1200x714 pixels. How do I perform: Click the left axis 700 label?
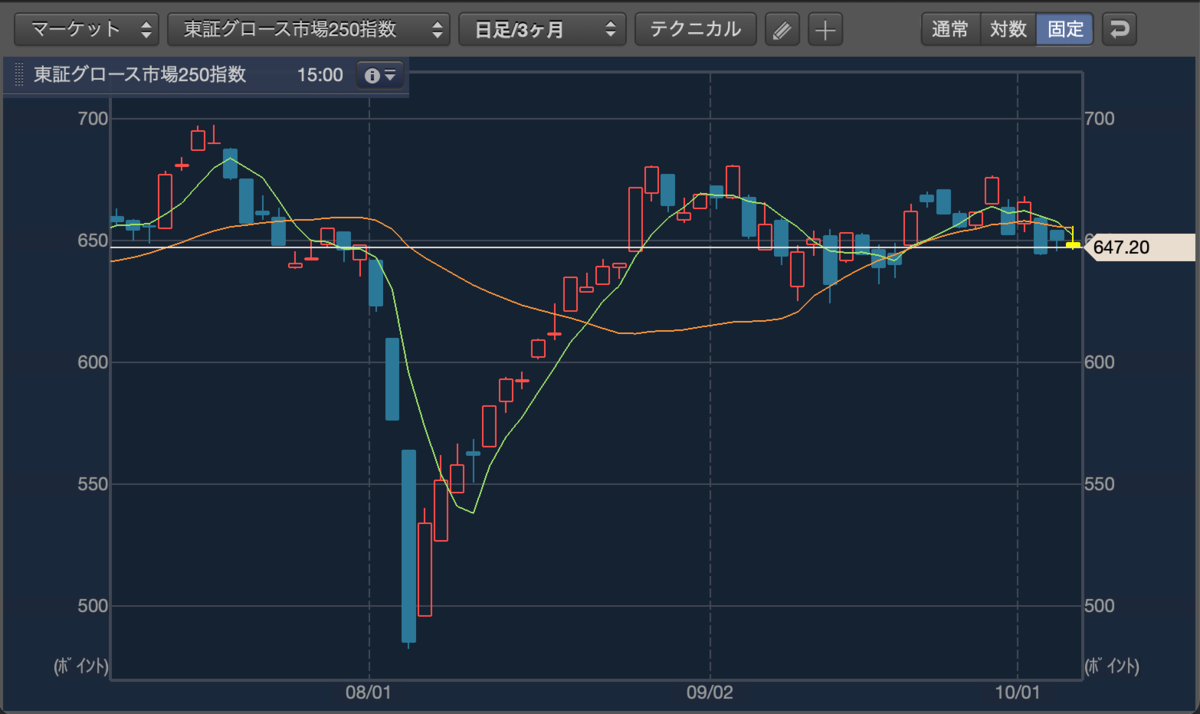tap(92, 119)
